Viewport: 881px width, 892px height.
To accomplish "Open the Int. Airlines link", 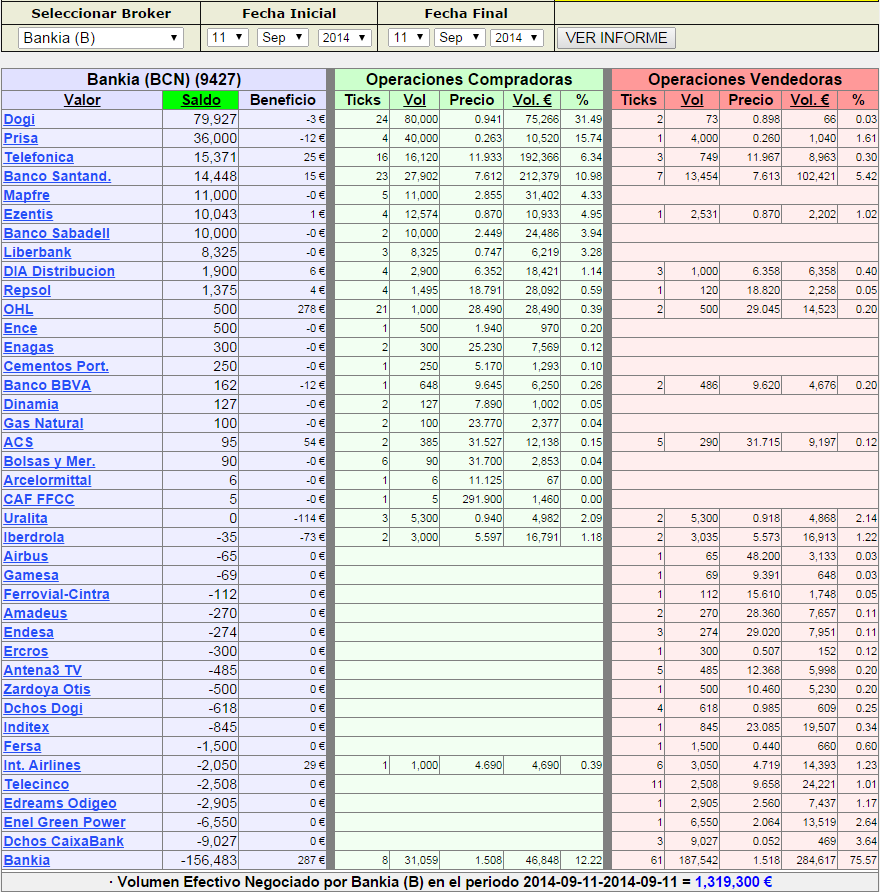I will point(42,766).
